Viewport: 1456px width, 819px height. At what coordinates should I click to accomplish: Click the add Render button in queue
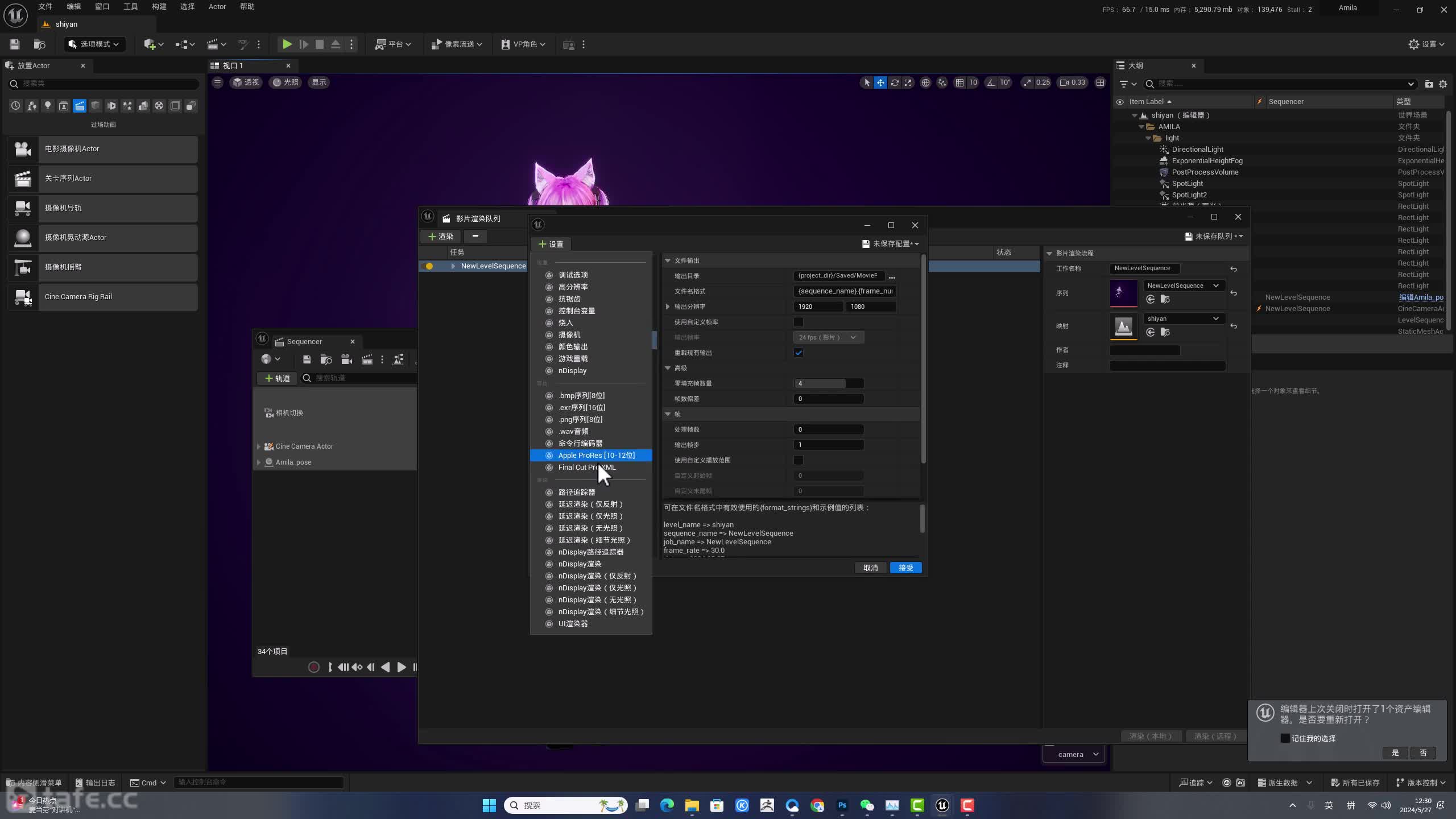click(441, 237)
